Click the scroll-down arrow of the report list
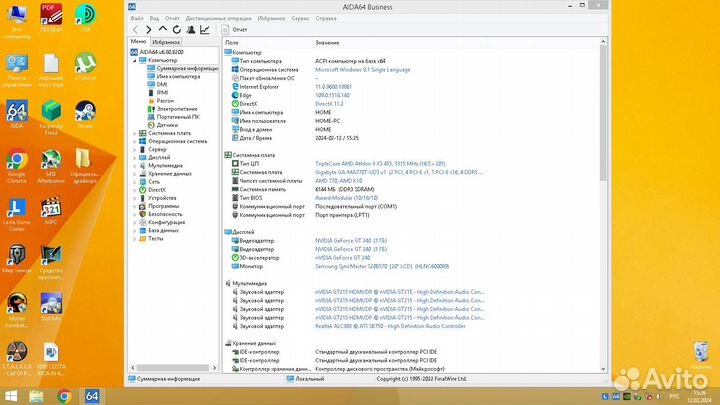 pyautogui.click(x=603, y=369)
